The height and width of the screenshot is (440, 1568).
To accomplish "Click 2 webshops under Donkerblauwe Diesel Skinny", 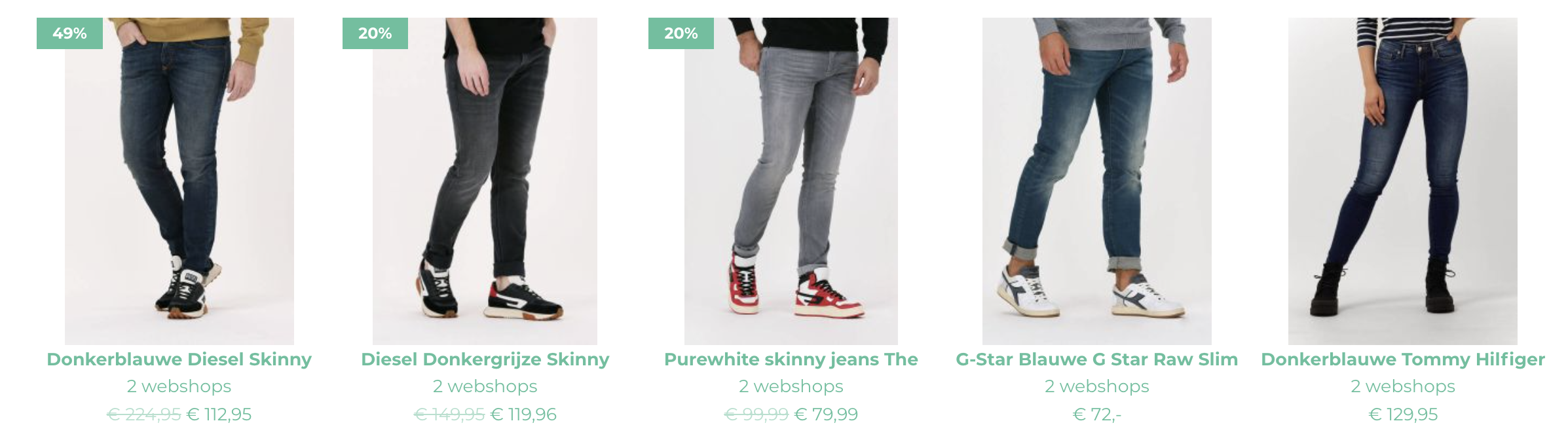I will (179, 386).
